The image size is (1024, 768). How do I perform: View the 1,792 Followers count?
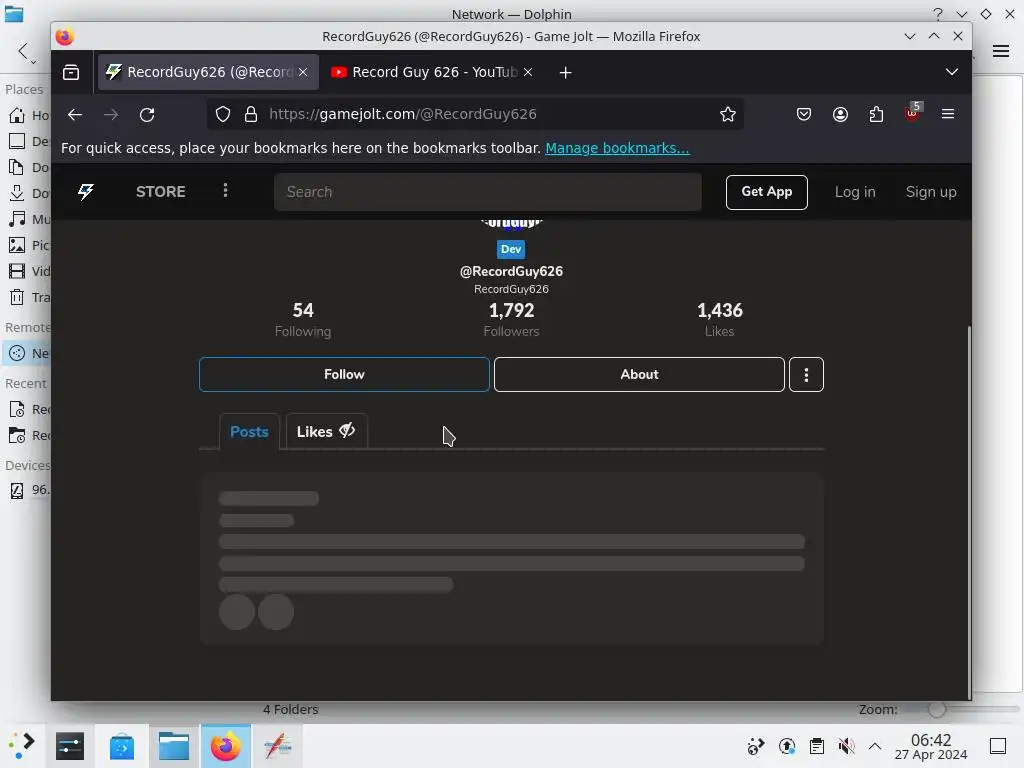[511, 319]
